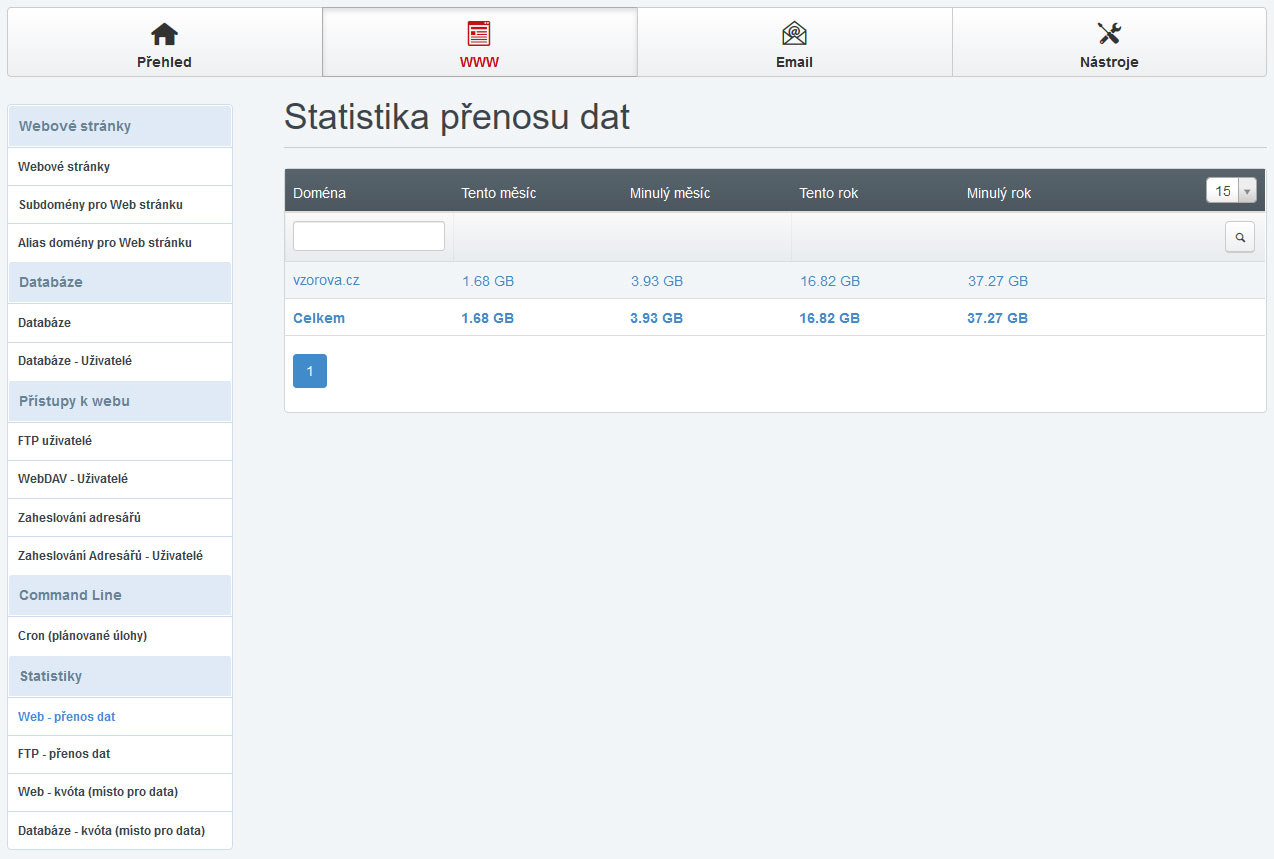
Task: Open Alias domény pro Web stránku
Action: (x=105, y=243)
